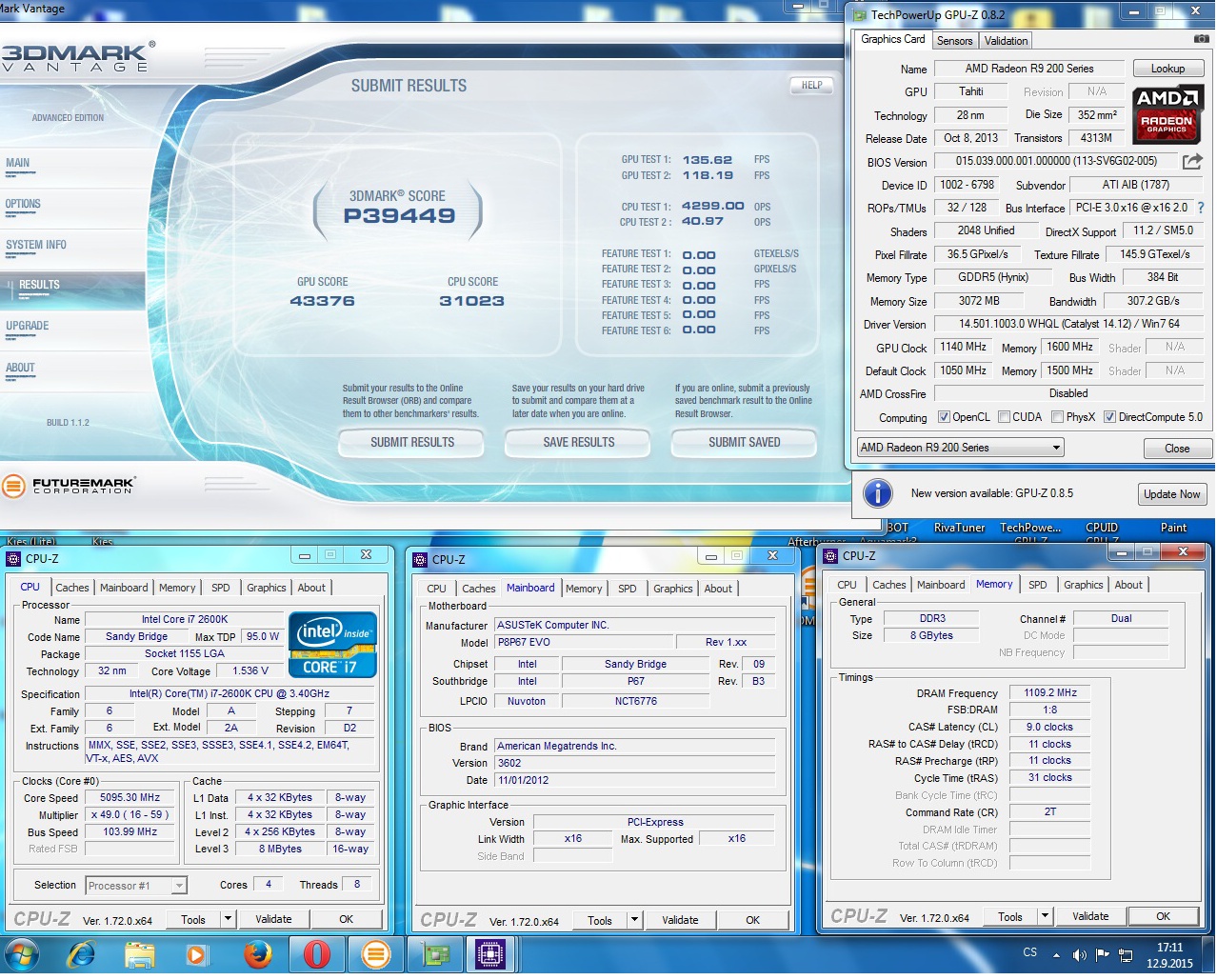
Task: Open Internet Explorer from taskbar
Action: pos(82,953)
